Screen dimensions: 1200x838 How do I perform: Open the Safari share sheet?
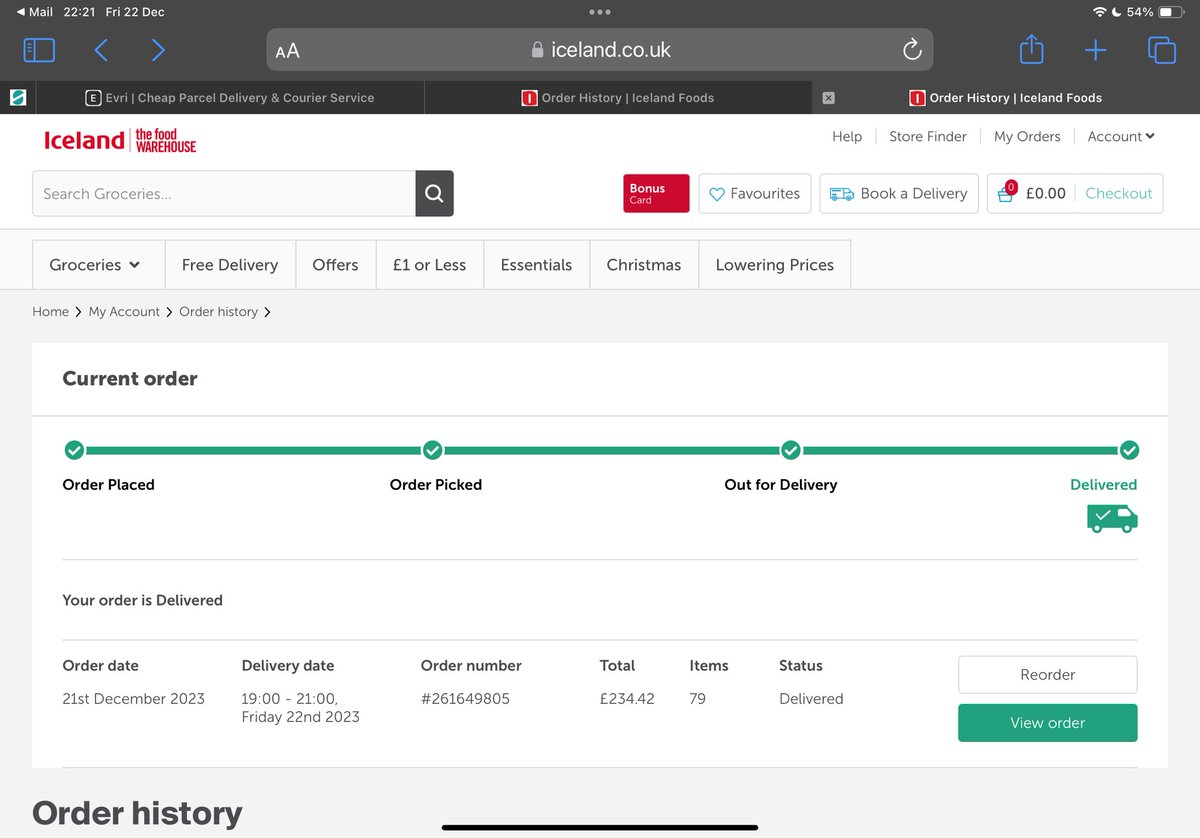point(1031,49)
